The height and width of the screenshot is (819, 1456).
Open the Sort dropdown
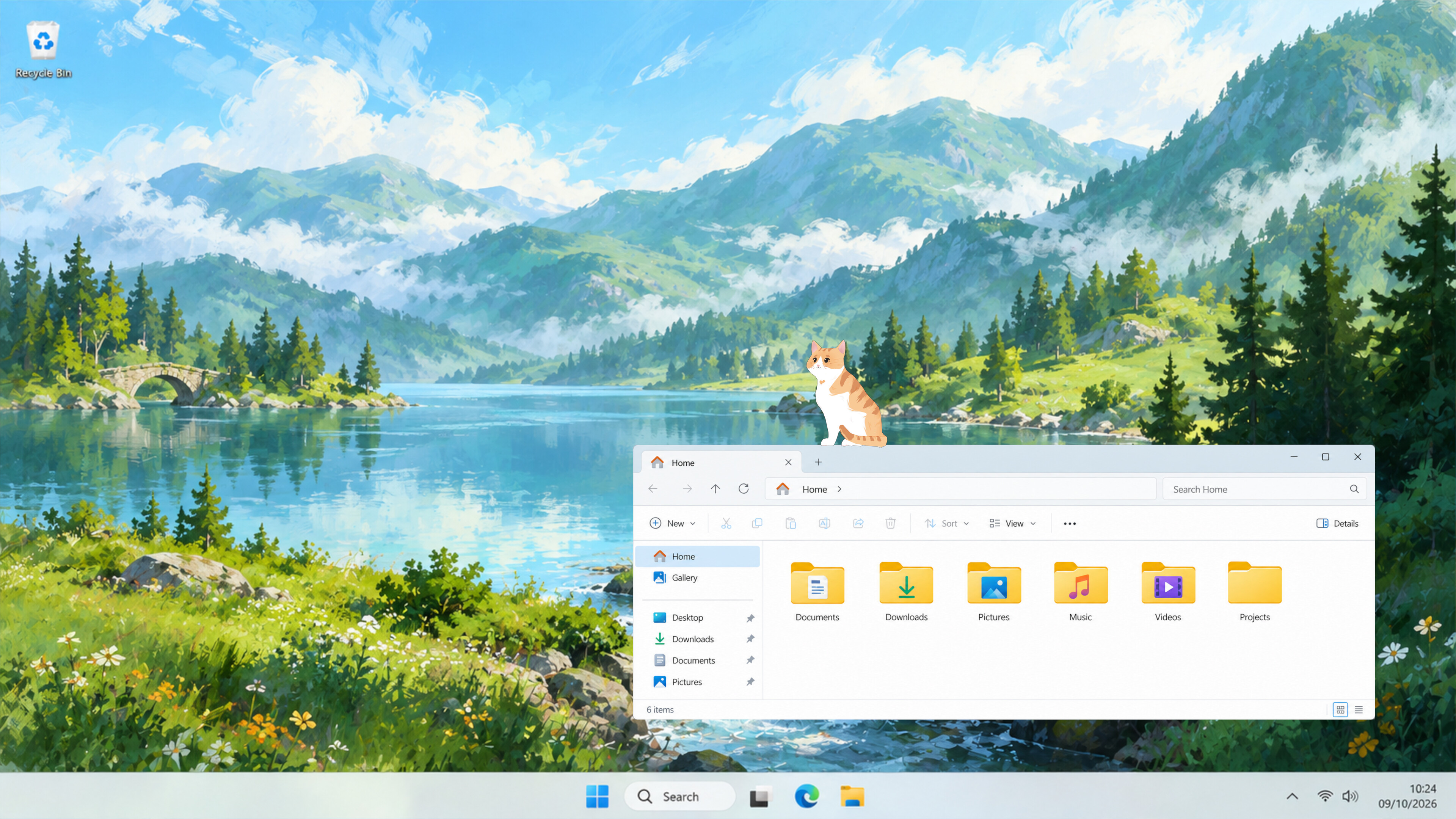[x=946, y=523]
